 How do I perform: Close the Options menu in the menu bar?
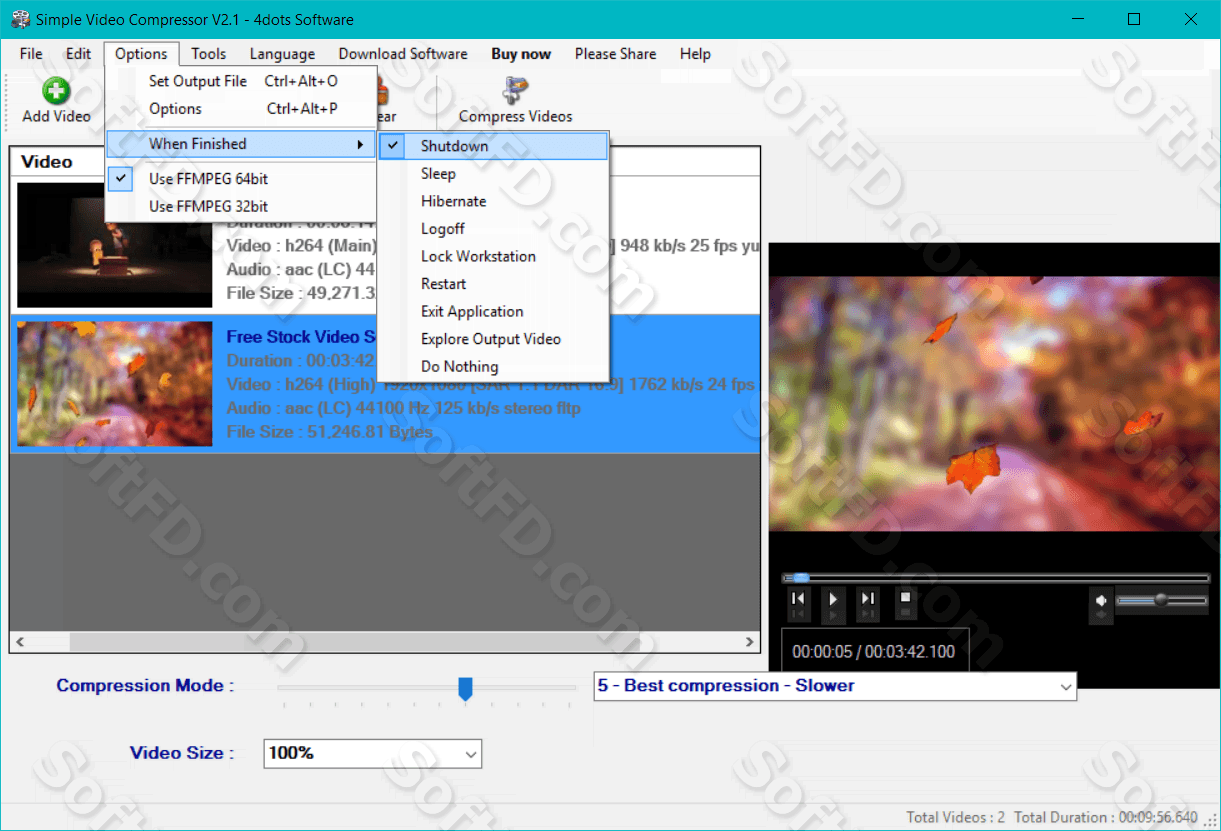(141, 54)
